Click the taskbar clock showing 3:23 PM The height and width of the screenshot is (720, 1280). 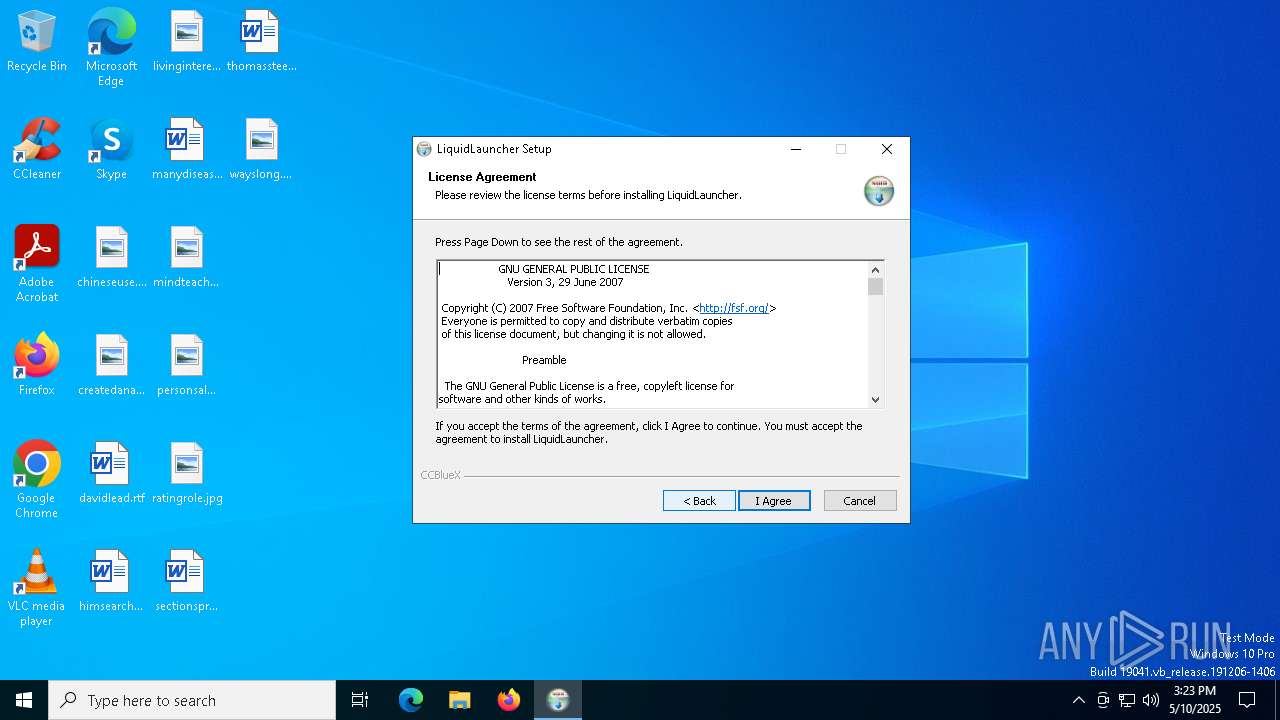pyautogui.click(x=1194, y=700)
